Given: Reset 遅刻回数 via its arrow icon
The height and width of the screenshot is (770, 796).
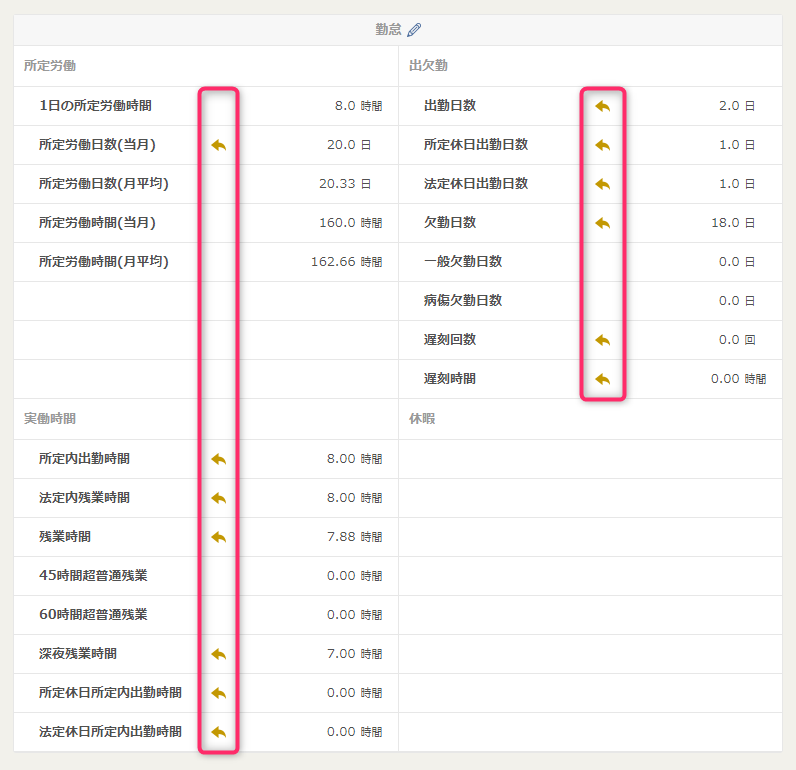Looking at the screenshot, I should [602, 340].
